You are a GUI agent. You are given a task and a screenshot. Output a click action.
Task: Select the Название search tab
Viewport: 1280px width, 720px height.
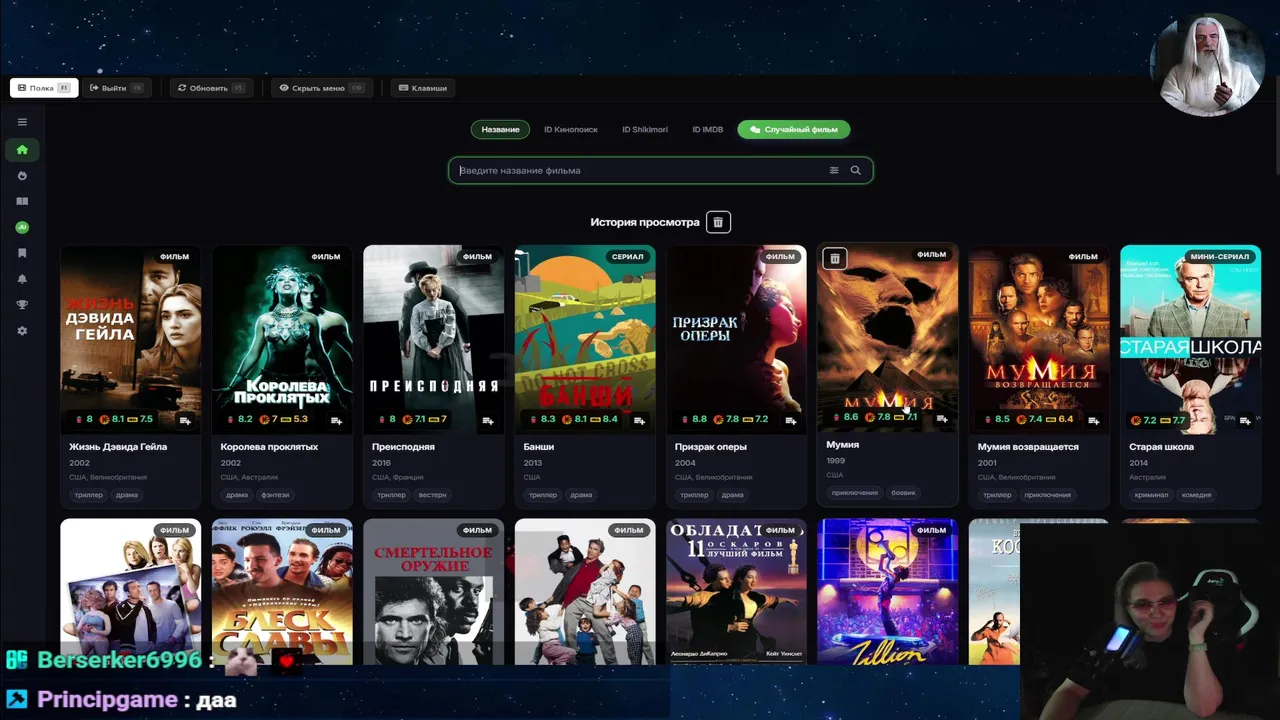click(500, 129)
